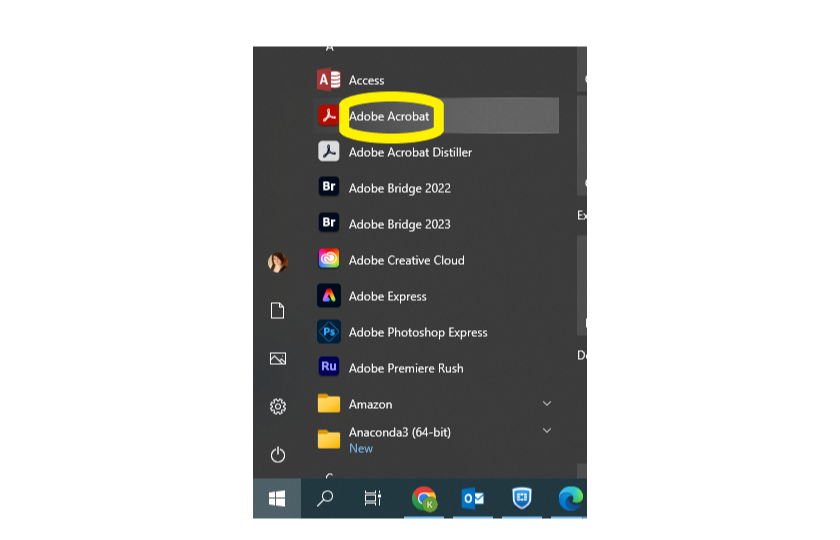Launch the Adobe Creative Cloud icon
This screenshot has width=840, height=540.
pyautogui.click(x=328, y=259)
